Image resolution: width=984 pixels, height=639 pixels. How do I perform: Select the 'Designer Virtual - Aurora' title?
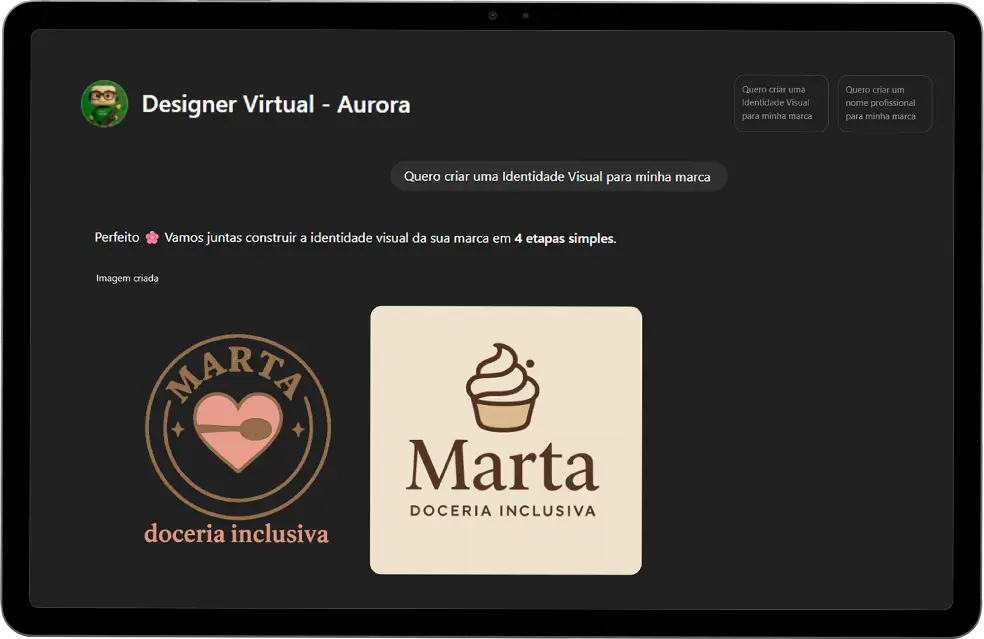click(276, 104)
